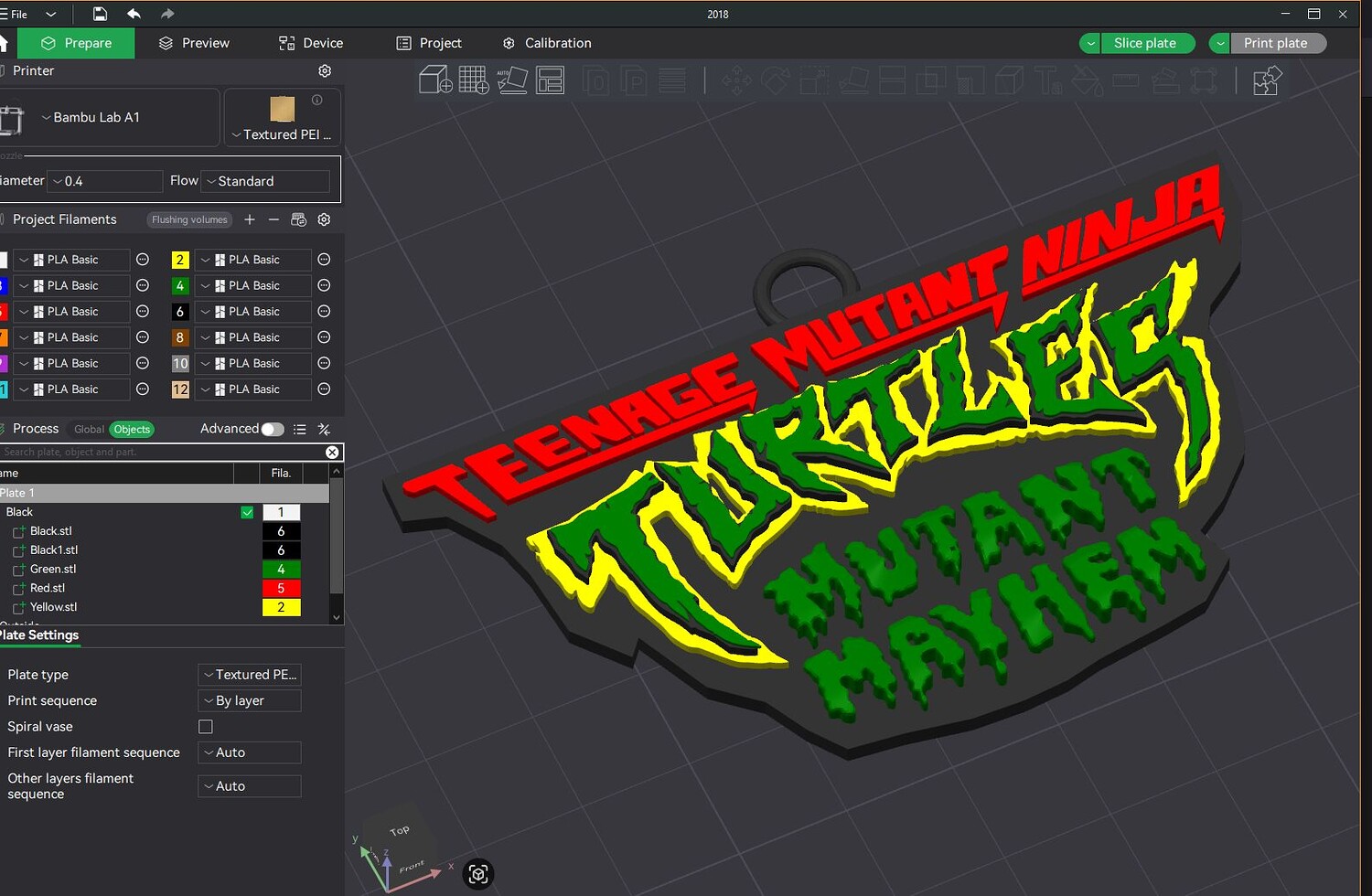
Task: Edit filament 2 preset via ellipsis icon
Action: point(324,260)
